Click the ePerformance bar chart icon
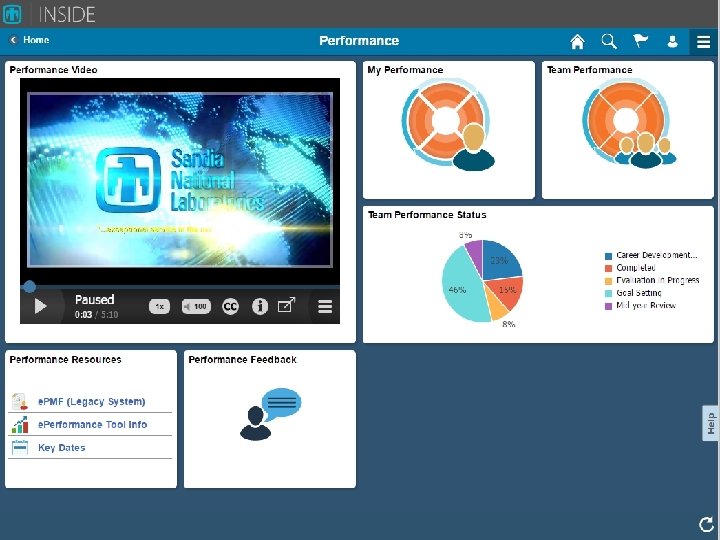Screen dimensions: 720x540 coord(20,425)
